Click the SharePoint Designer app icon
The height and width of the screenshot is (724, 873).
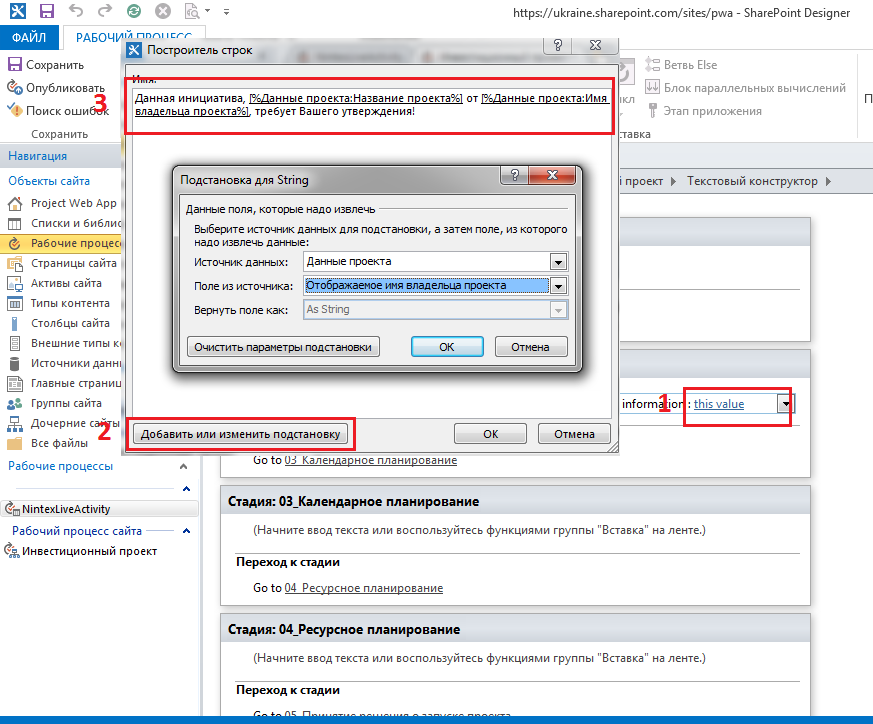point(18,11)
